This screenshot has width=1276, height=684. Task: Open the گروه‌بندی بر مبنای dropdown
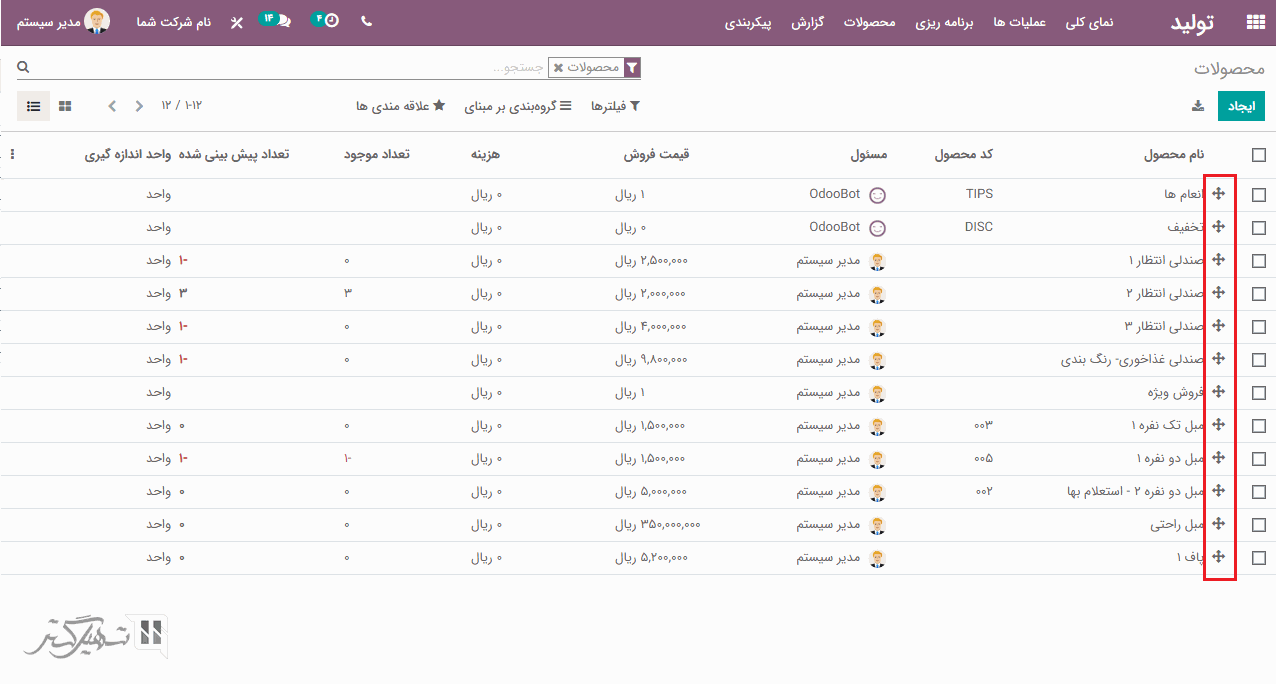tap(518, 106)
